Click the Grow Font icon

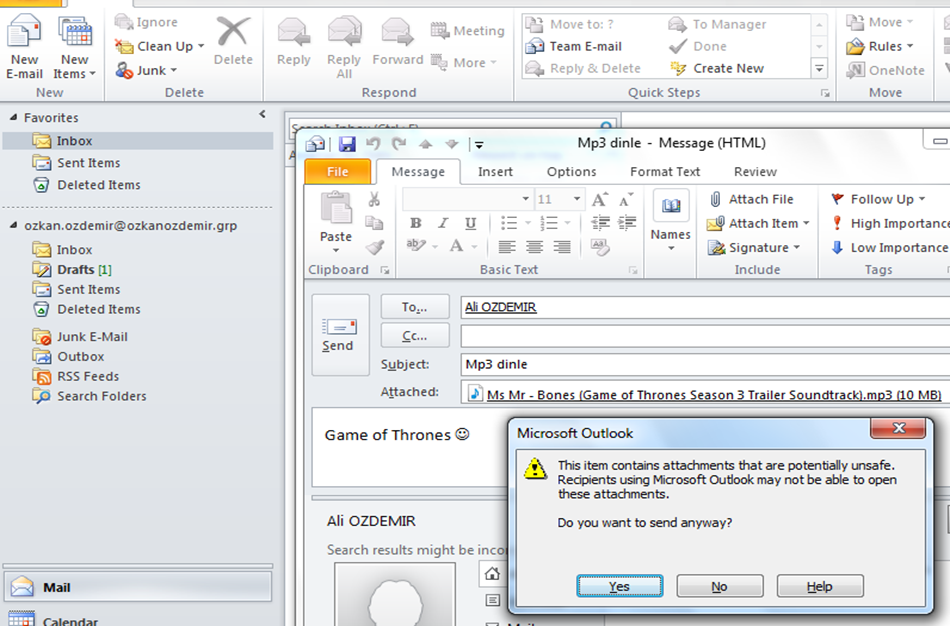coord(599,199)
